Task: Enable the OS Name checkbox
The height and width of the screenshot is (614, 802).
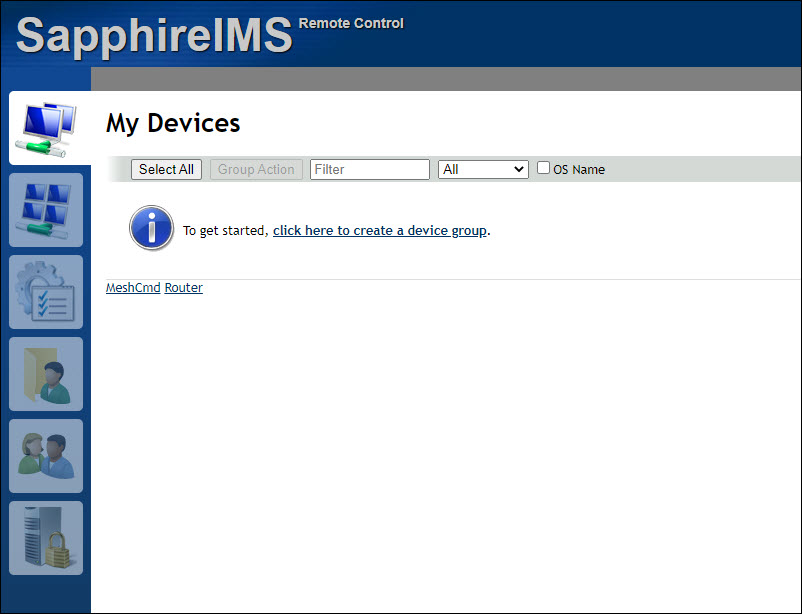Action: coord(543,168)
